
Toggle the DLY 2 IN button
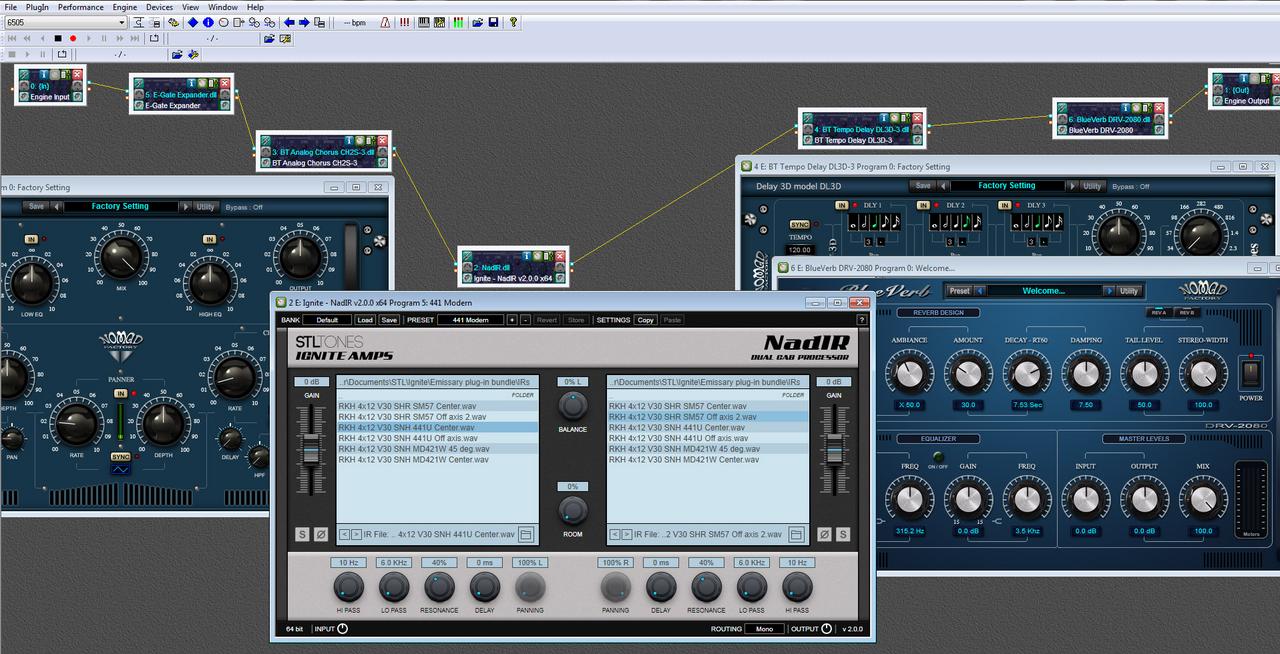point(925,205)
